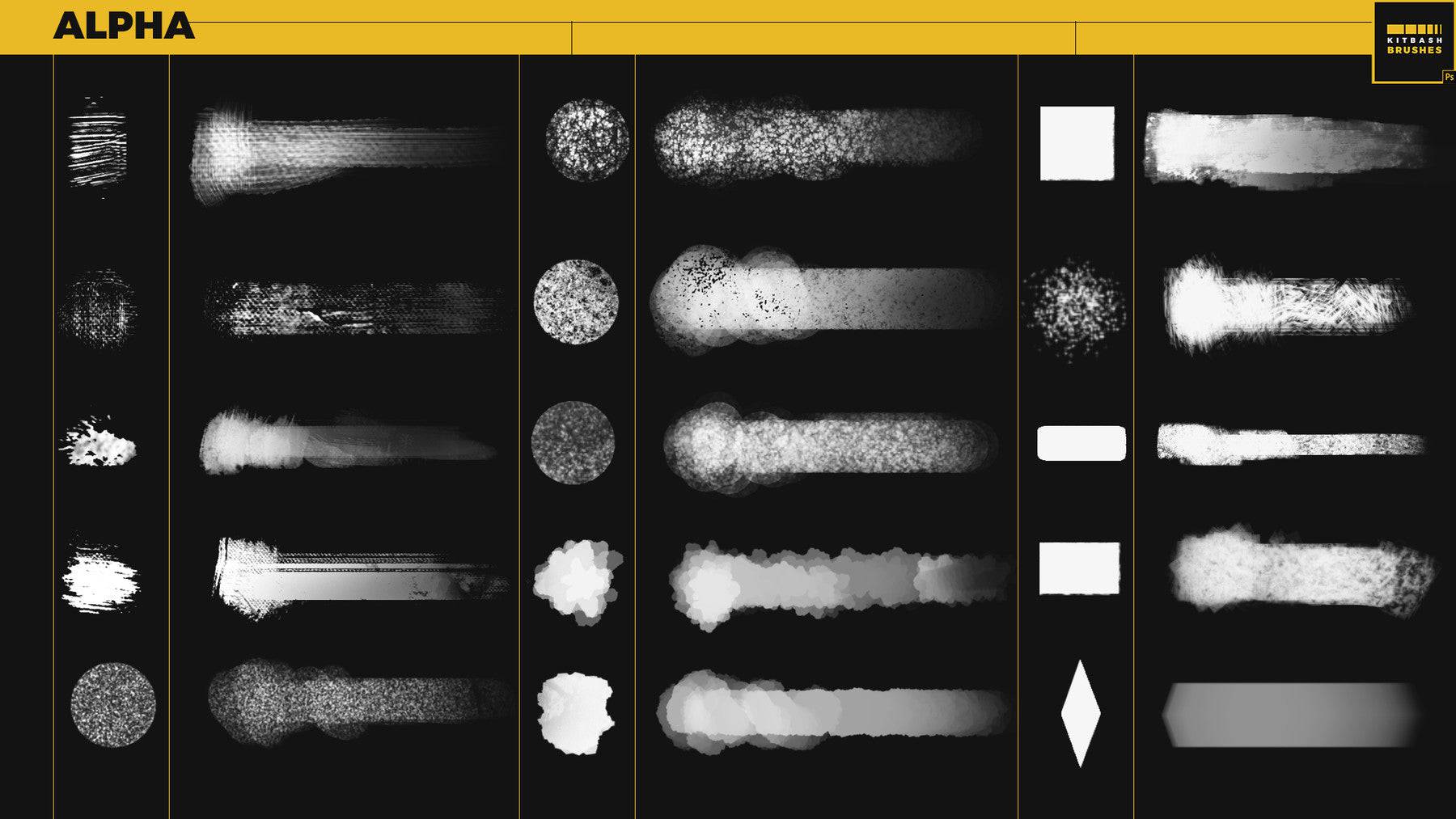The width and height of the screenshot is (1456, 819).
Task: Select the solid white rough blob tip
Action: 576,714
